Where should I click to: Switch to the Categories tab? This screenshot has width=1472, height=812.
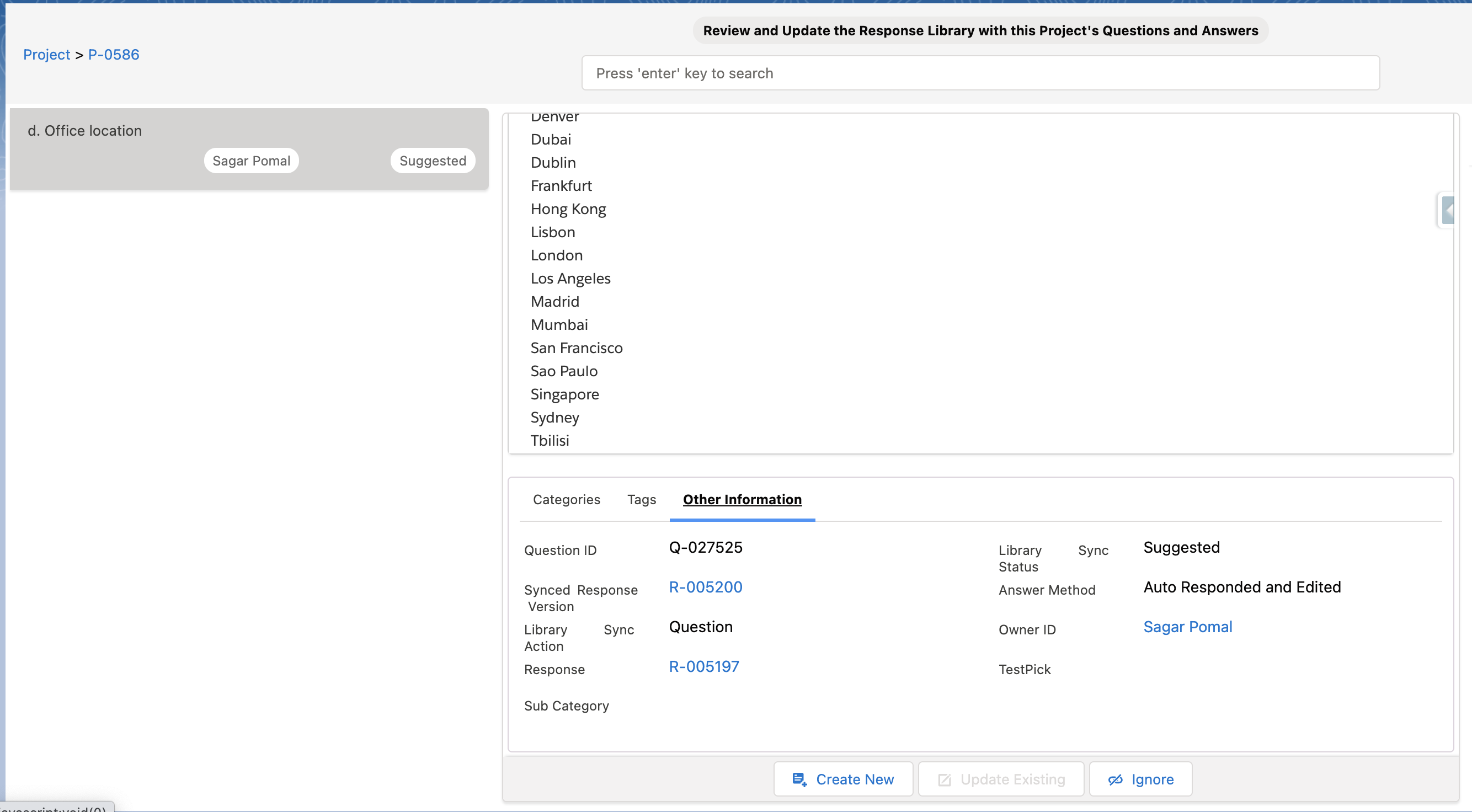pos(566,499)
